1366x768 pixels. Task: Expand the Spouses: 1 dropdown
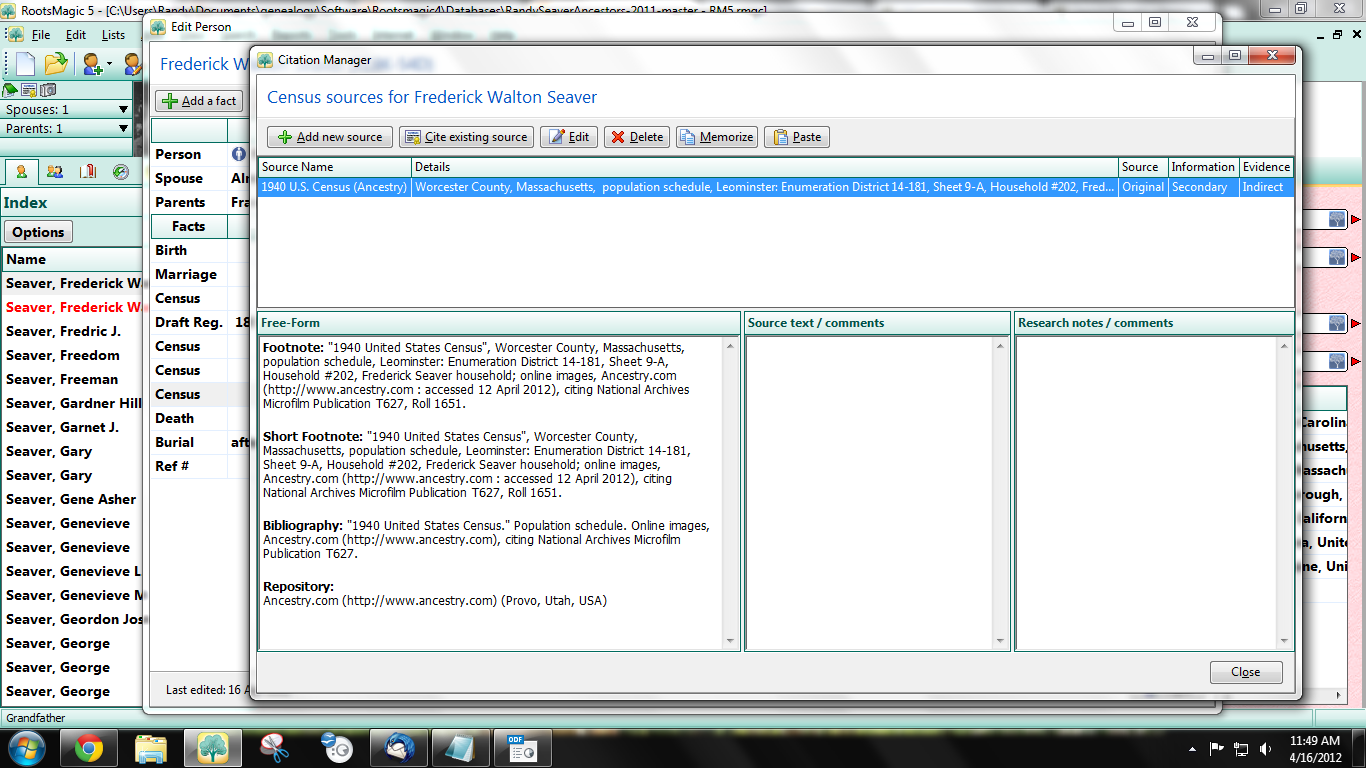(x=125, y=108)
